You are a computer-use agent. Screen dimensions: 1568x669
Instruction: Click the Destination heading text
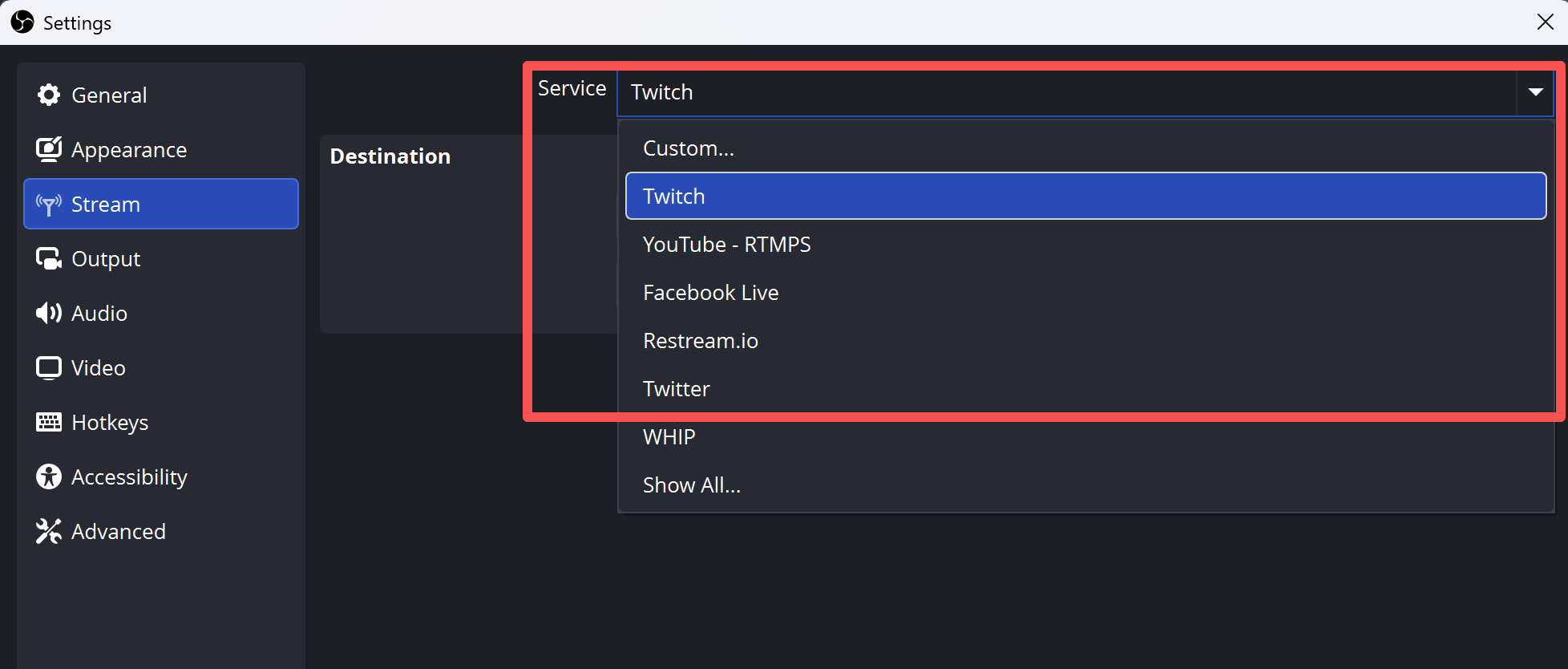coord(390,156)
